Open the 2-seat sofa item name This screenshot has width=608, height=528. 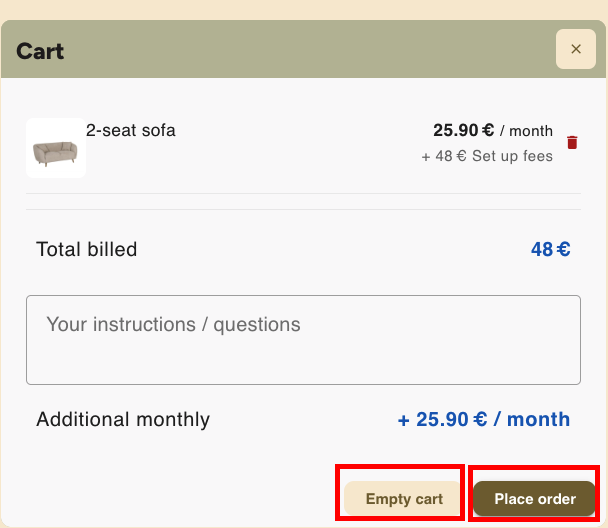[131, 130]
